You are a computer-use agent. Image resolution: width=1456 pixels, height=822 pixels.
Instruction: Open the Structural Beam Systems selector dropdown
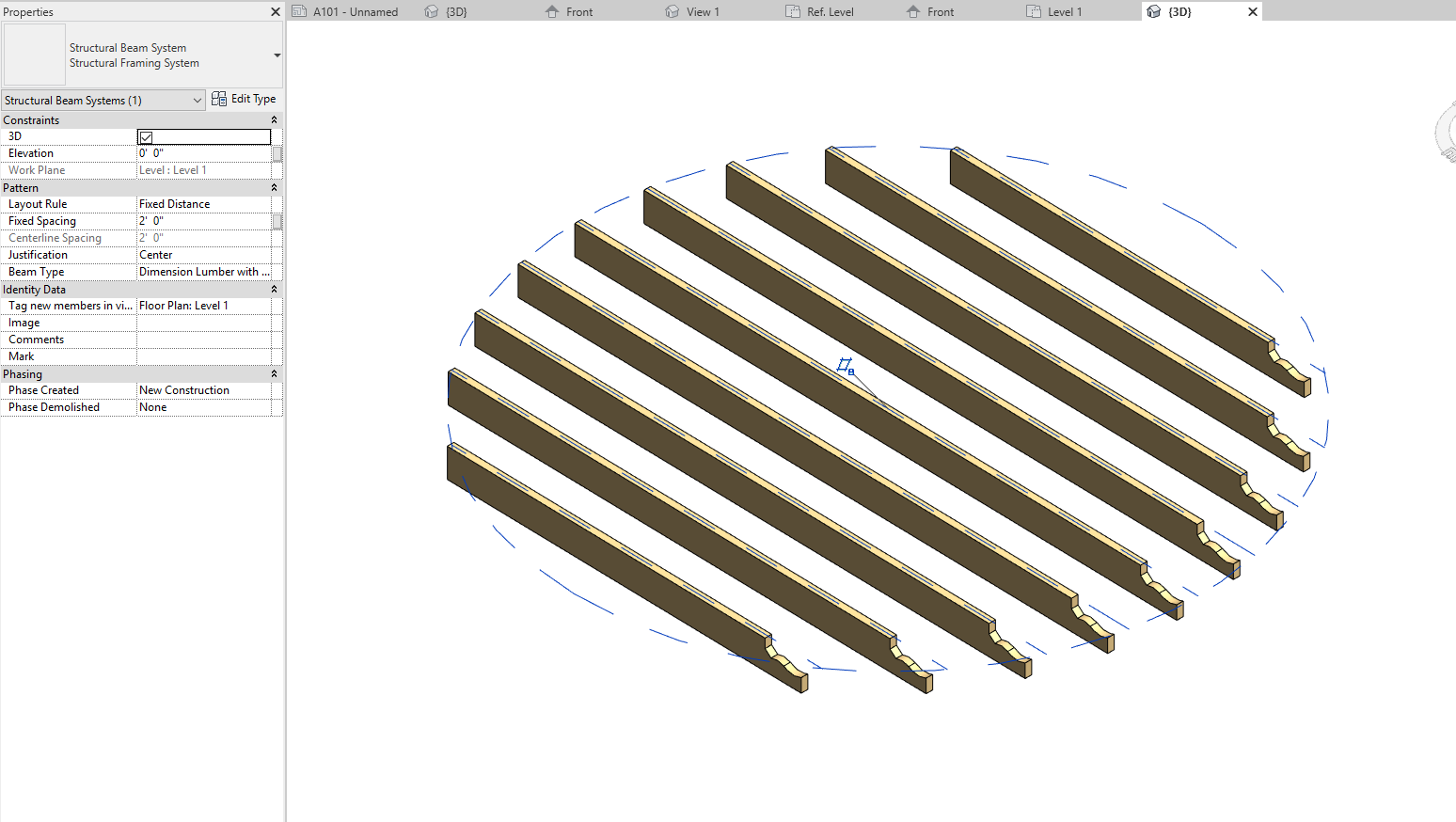coord(198,100)
